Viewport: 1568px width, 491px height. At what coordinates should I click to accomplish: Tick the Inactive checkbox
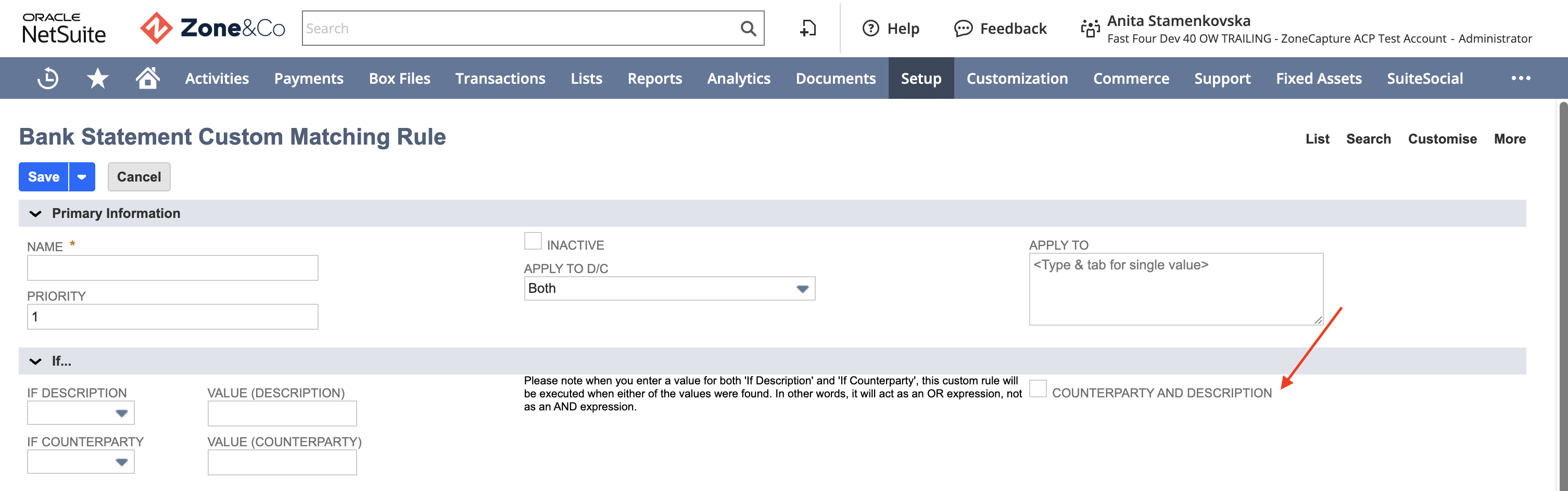[x=533, y=241]
